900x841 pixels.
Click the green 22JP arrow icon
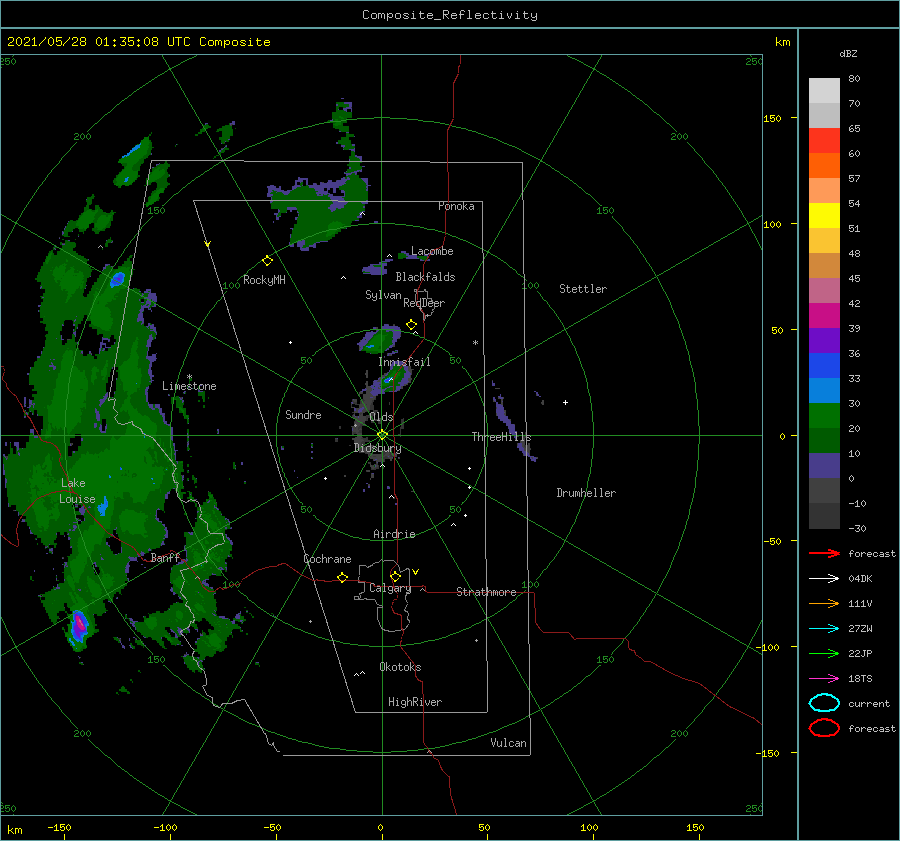(824, 653)
